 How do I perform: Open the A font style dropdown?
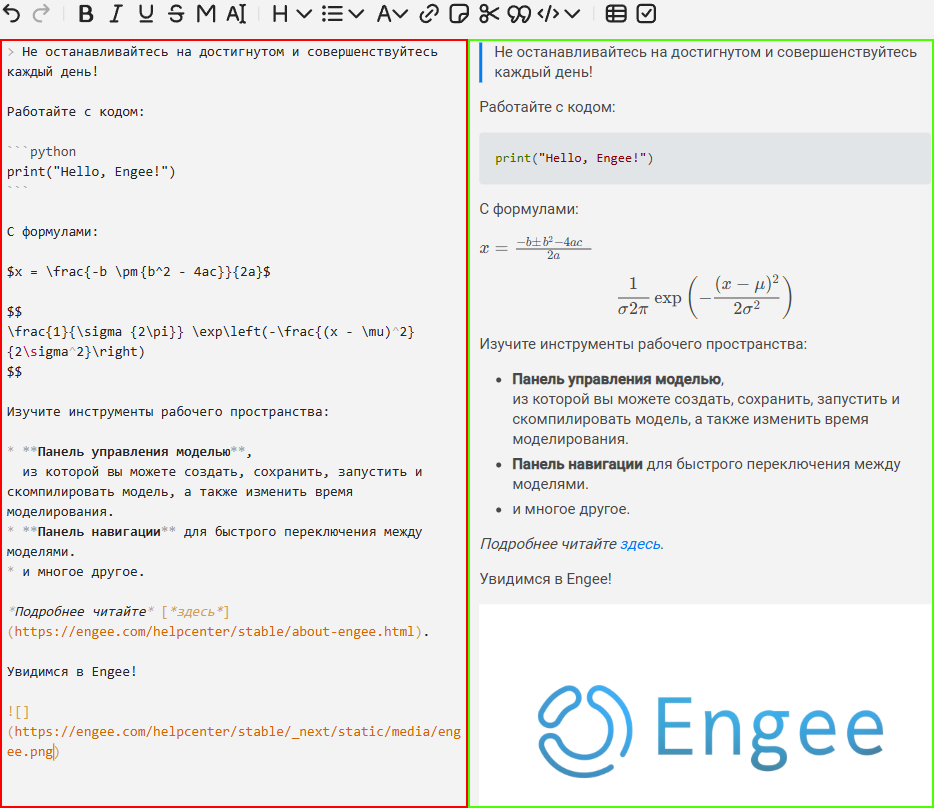[x=392, y=13]
